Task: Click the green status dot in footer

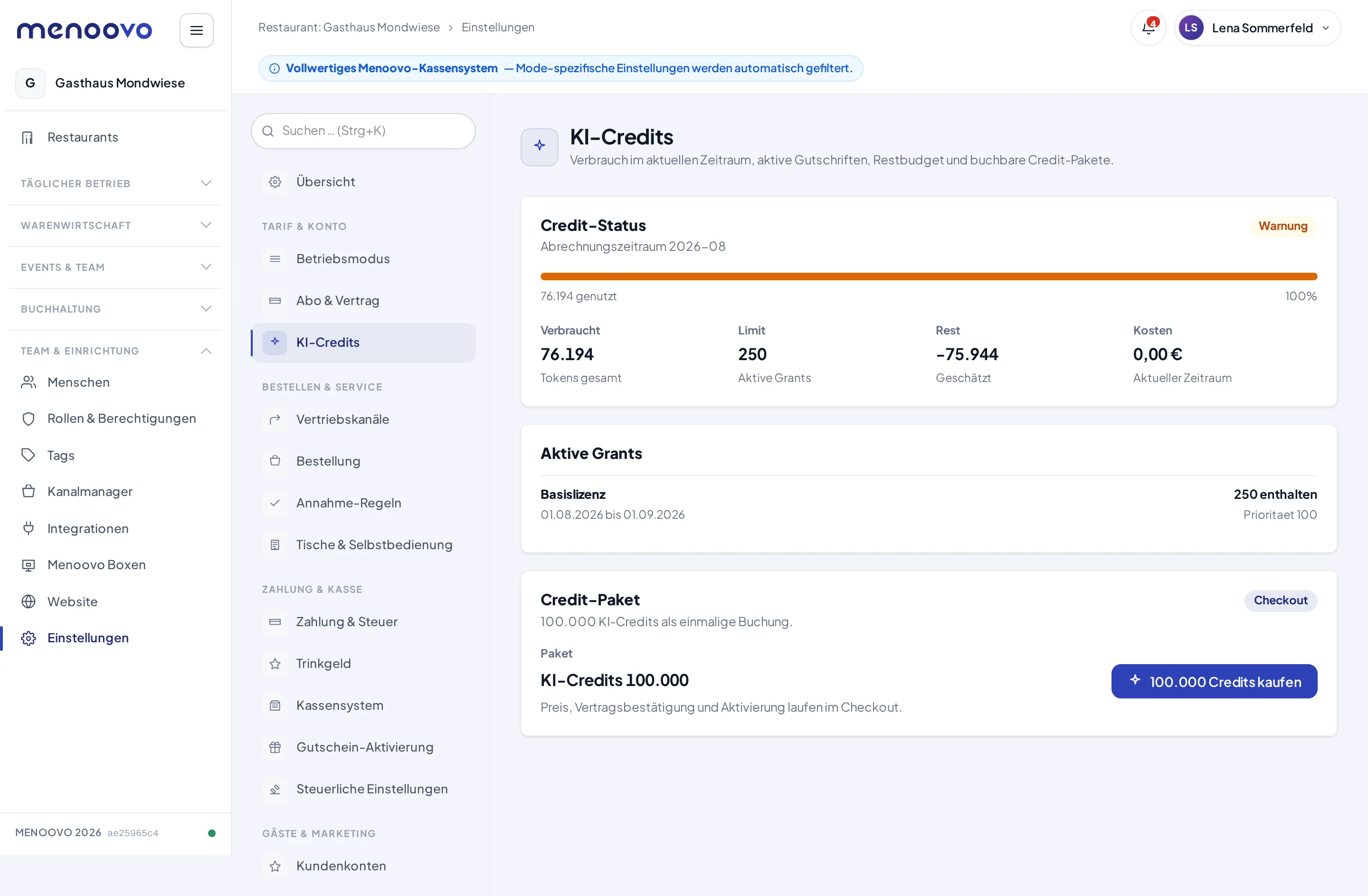Action: pos(211,833)
